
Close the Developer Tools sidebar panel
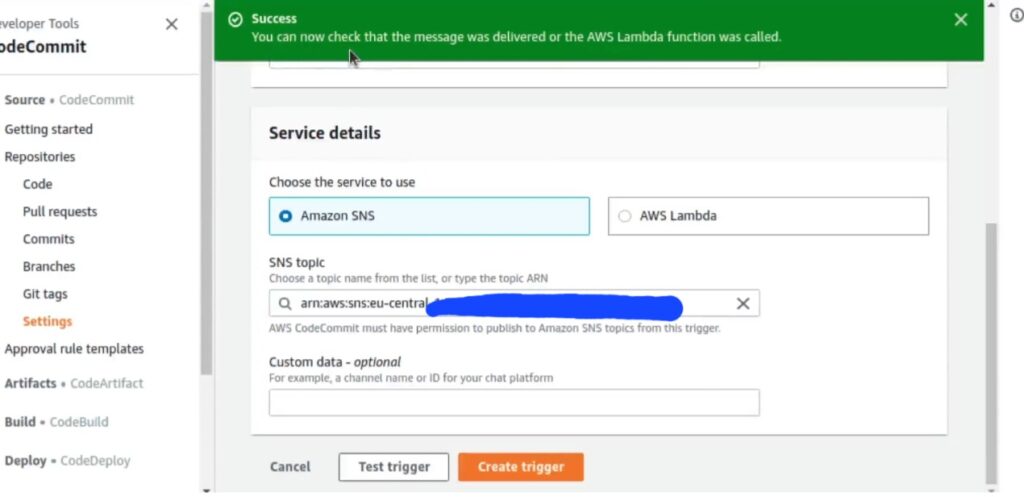172,24
